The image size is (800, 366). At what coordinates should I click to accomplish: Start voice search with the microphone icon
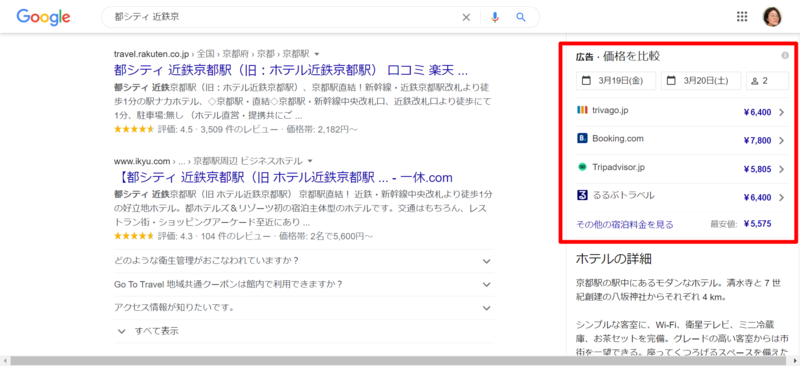[x=494, y=17]
